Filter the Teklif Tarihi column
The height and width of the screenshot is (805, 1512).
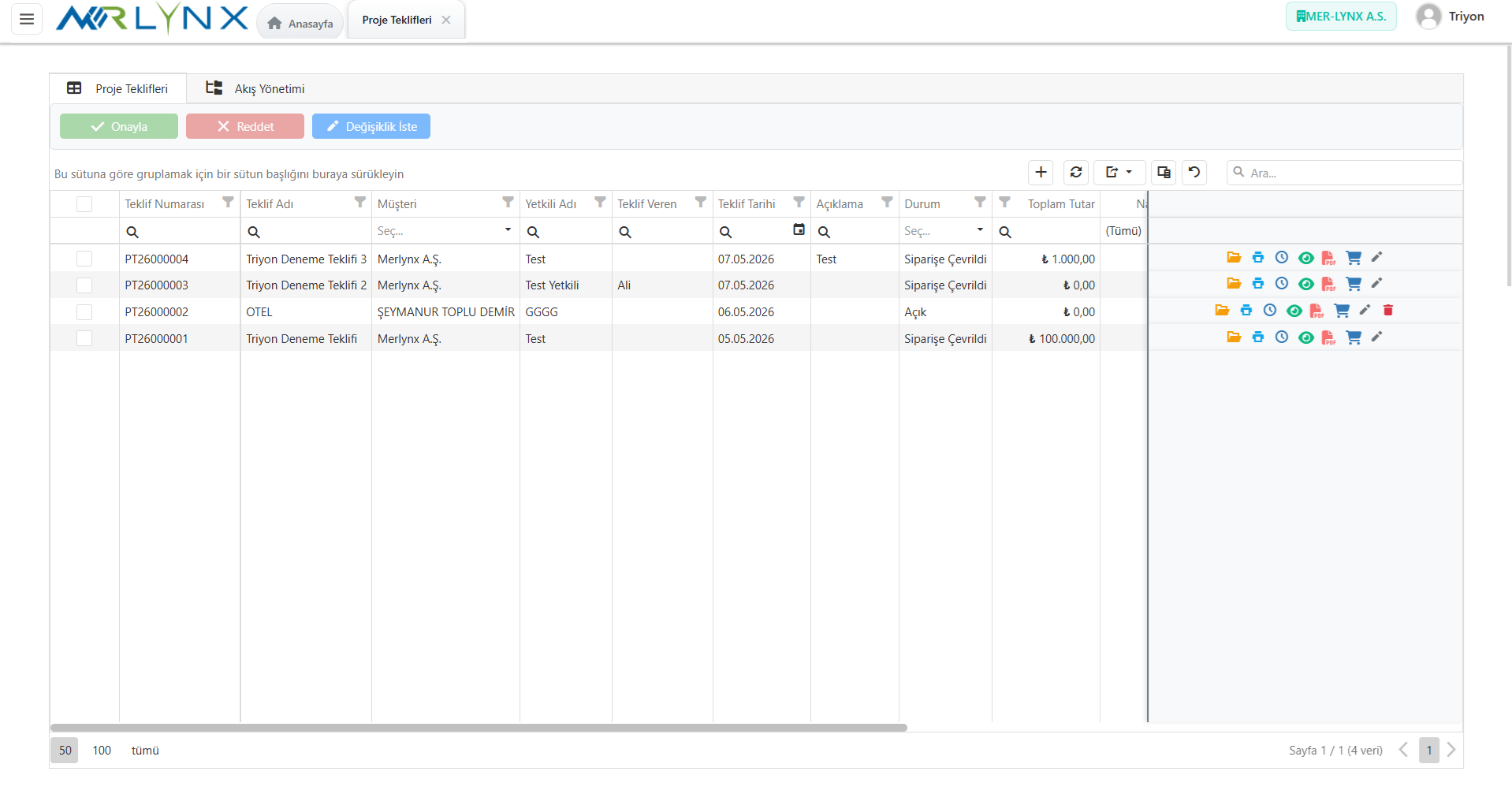pos(799,203)
